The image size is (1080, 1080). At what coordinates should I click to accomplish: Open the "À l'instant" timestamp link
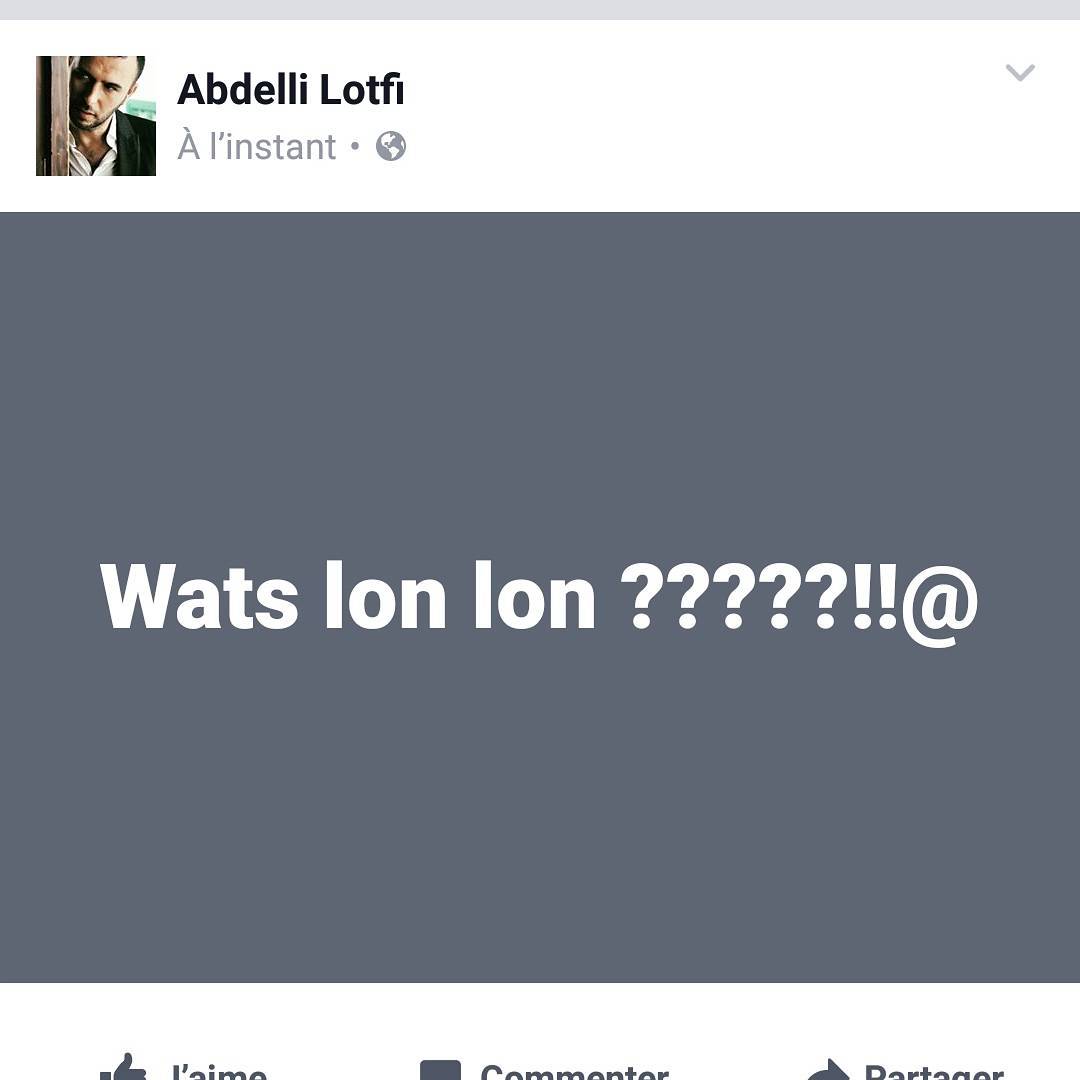[x=257, y=147]
